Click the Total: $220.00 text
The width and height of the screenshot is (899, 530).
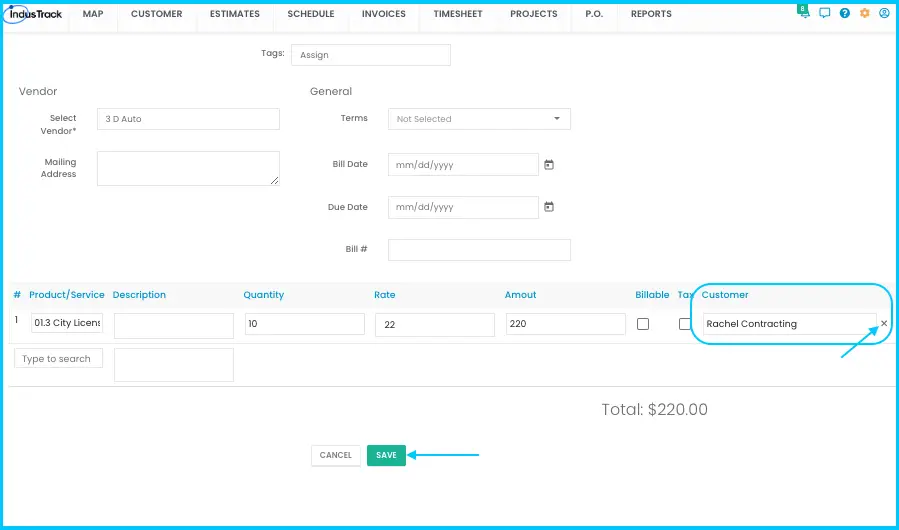click(x=654, y=410)
